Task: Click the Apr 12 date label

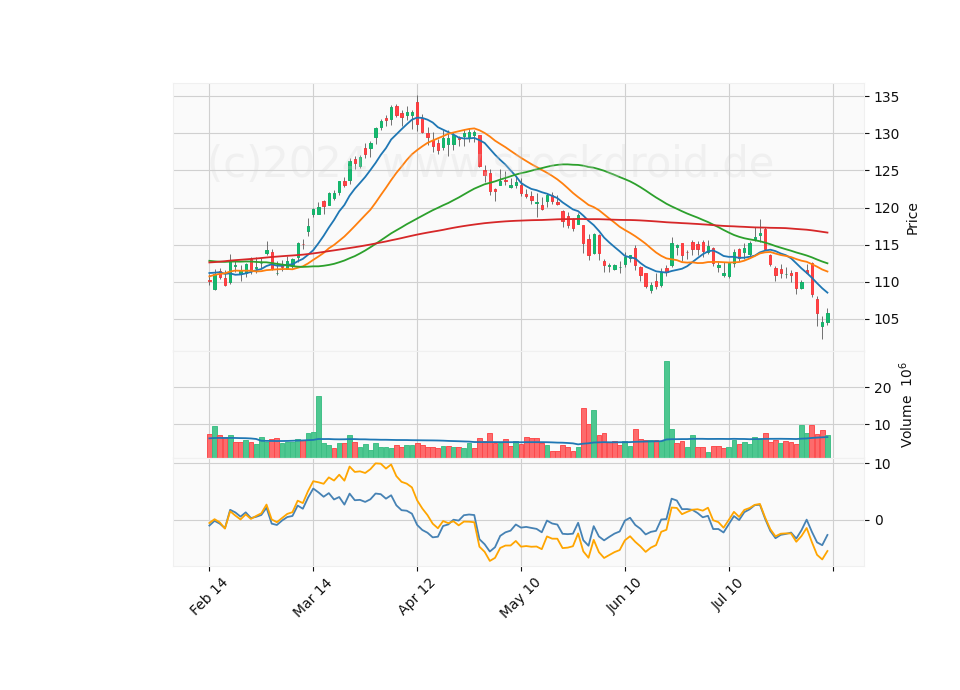Action: coord(416,596)
